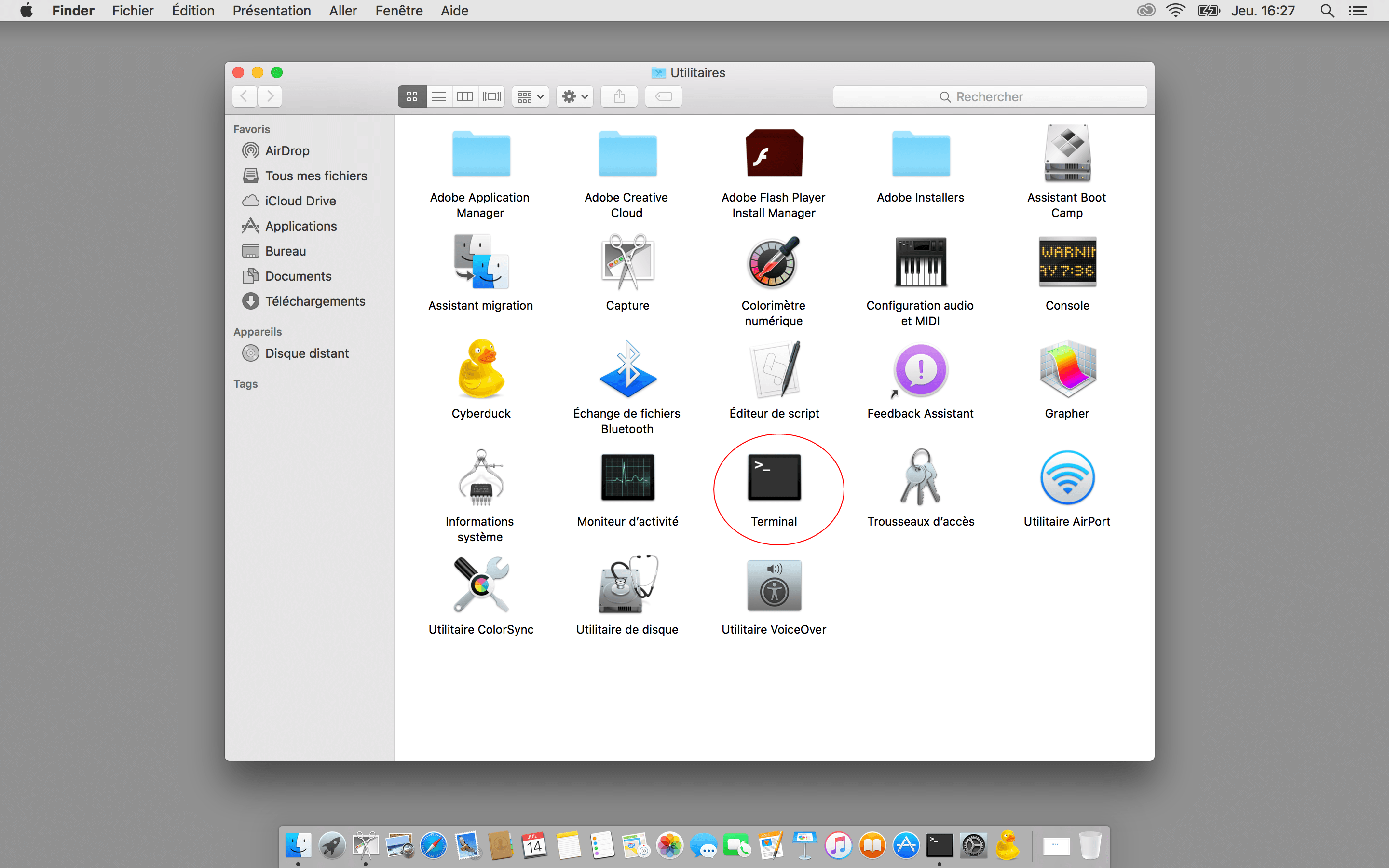1389x868 pixels.
Task: Open the Terminal app icon
Action: click(774, 477)
